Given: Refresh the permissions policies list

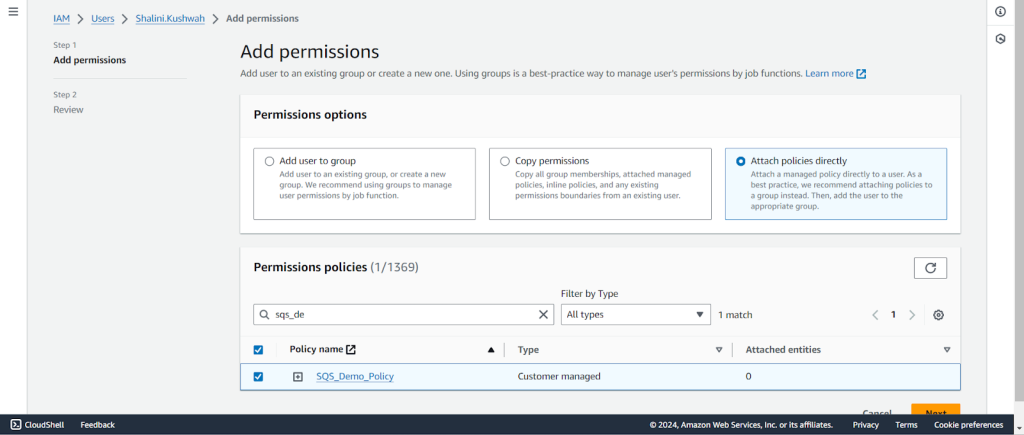Looking at the screenshot, I should 931,268.
